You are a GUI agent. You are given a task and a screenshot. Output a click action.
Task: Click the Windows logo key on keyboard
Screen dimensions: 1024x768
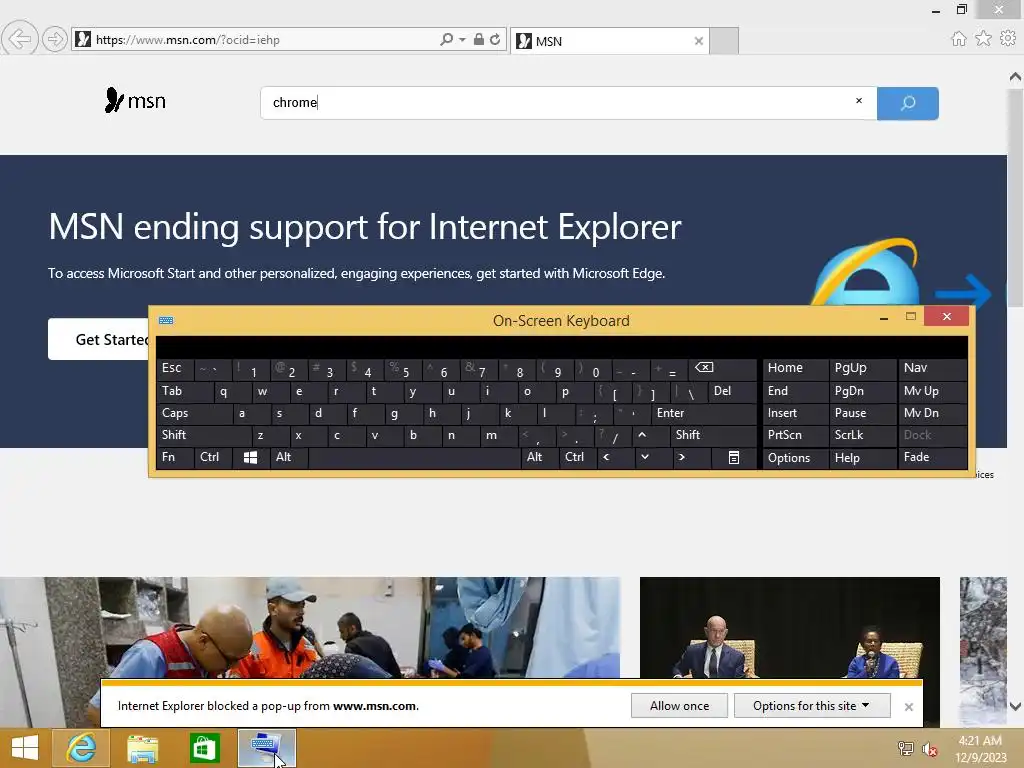coord(251,457)
